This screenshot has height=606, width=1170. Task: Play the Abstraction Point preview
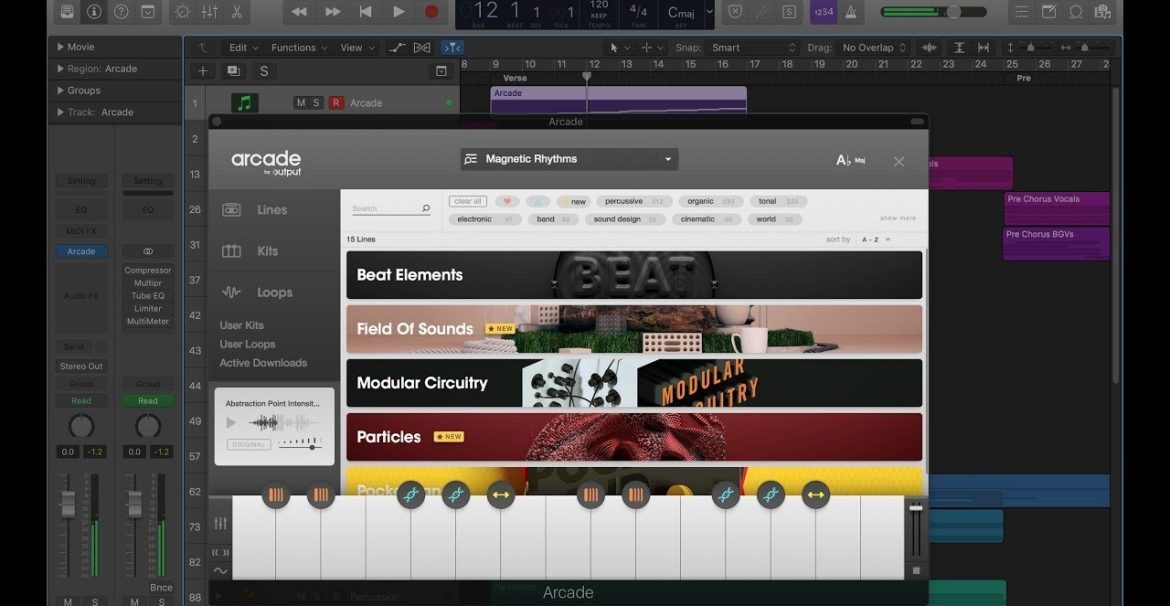coord(231,423)
